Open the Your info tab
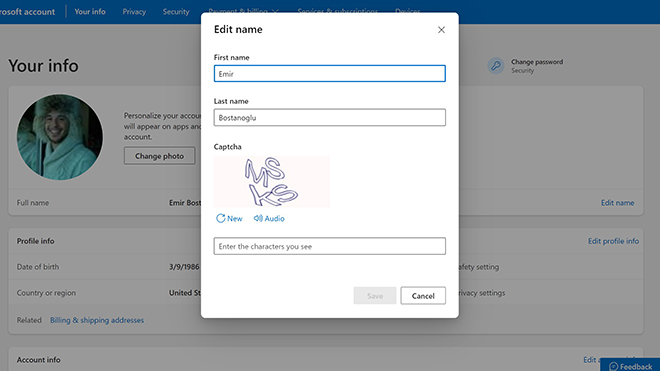The image size is (660, 371). coord(90,12)
